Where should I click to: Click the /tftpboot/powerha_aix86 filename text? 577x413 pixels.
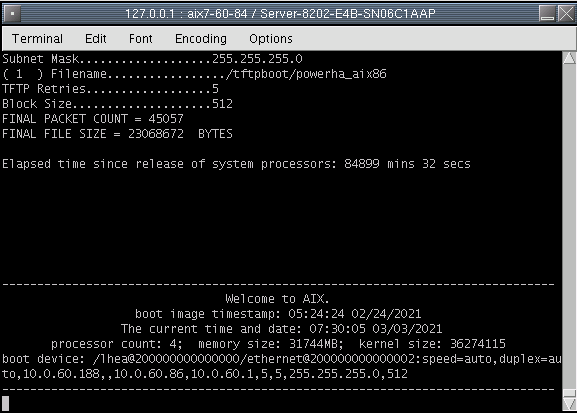click(x=306, y=74)
